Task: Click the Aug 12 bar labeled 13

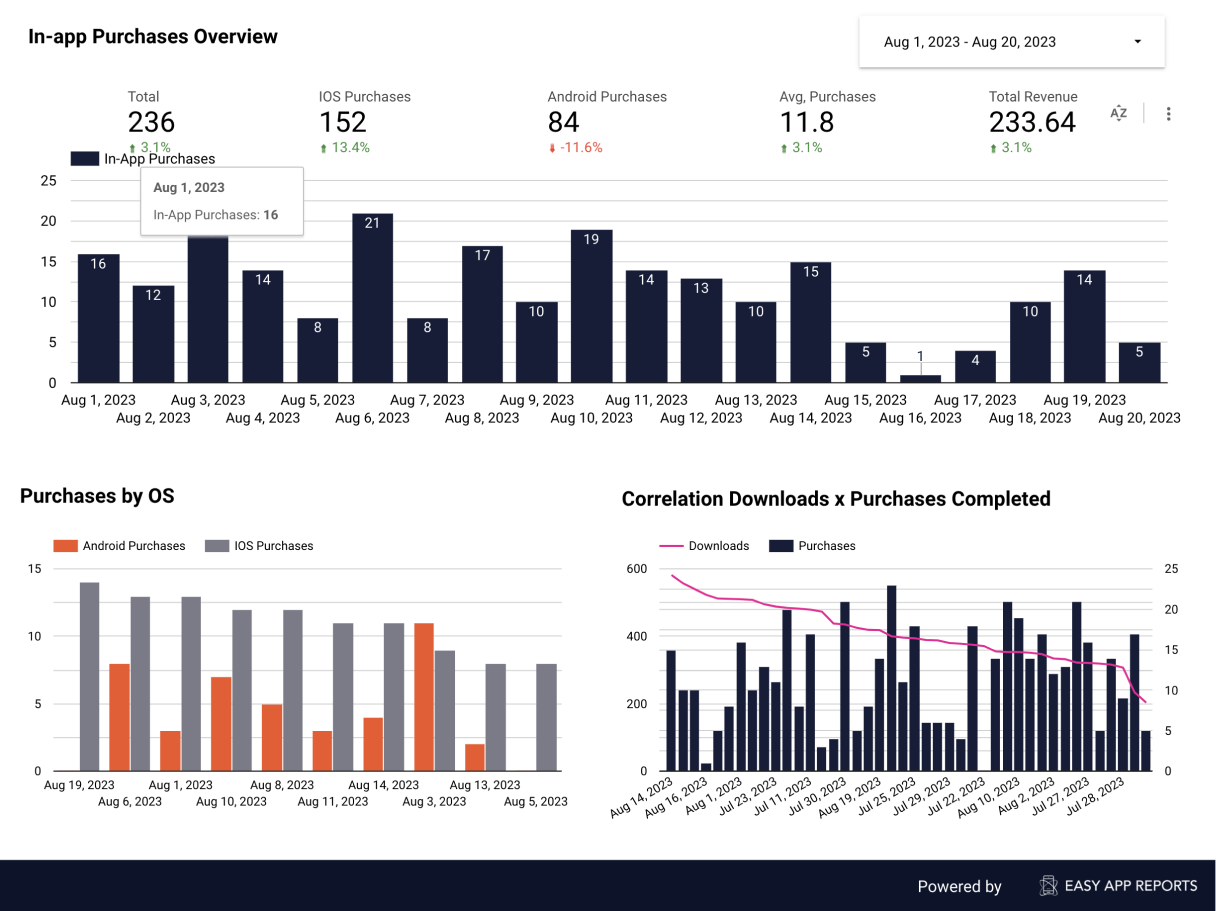Action: coord(701,330)
